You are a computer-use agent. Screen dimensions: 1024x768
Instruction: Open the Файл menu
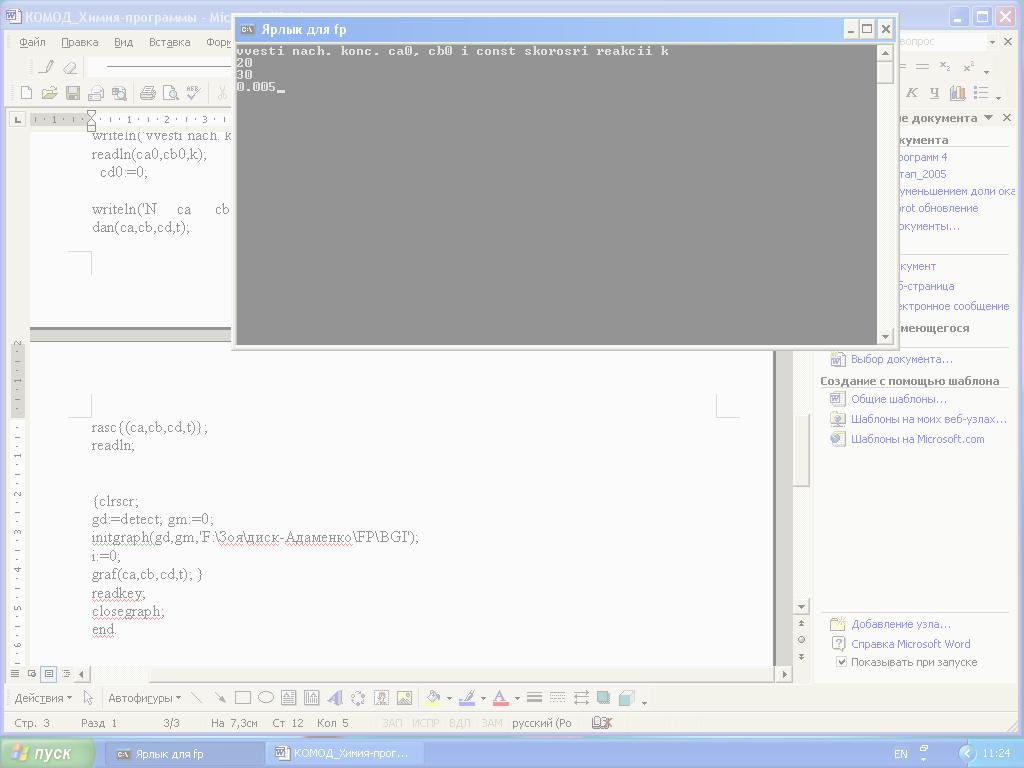32,42
